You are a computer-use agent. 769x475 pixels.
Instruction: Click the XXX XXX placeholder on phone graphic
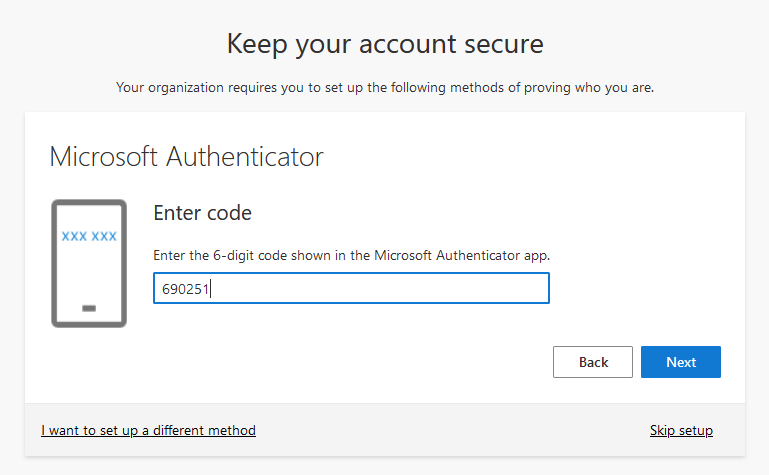coord(89,237)
